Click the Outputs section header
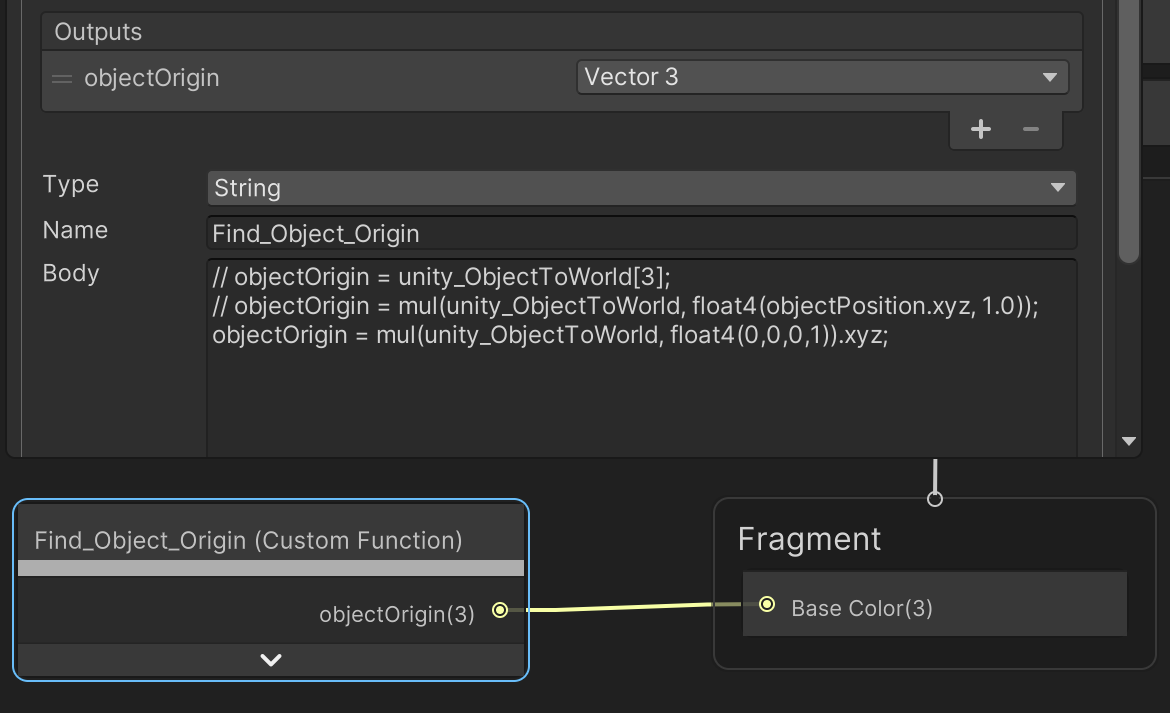This screenshot has width=1170, height=713. point(97,31)
